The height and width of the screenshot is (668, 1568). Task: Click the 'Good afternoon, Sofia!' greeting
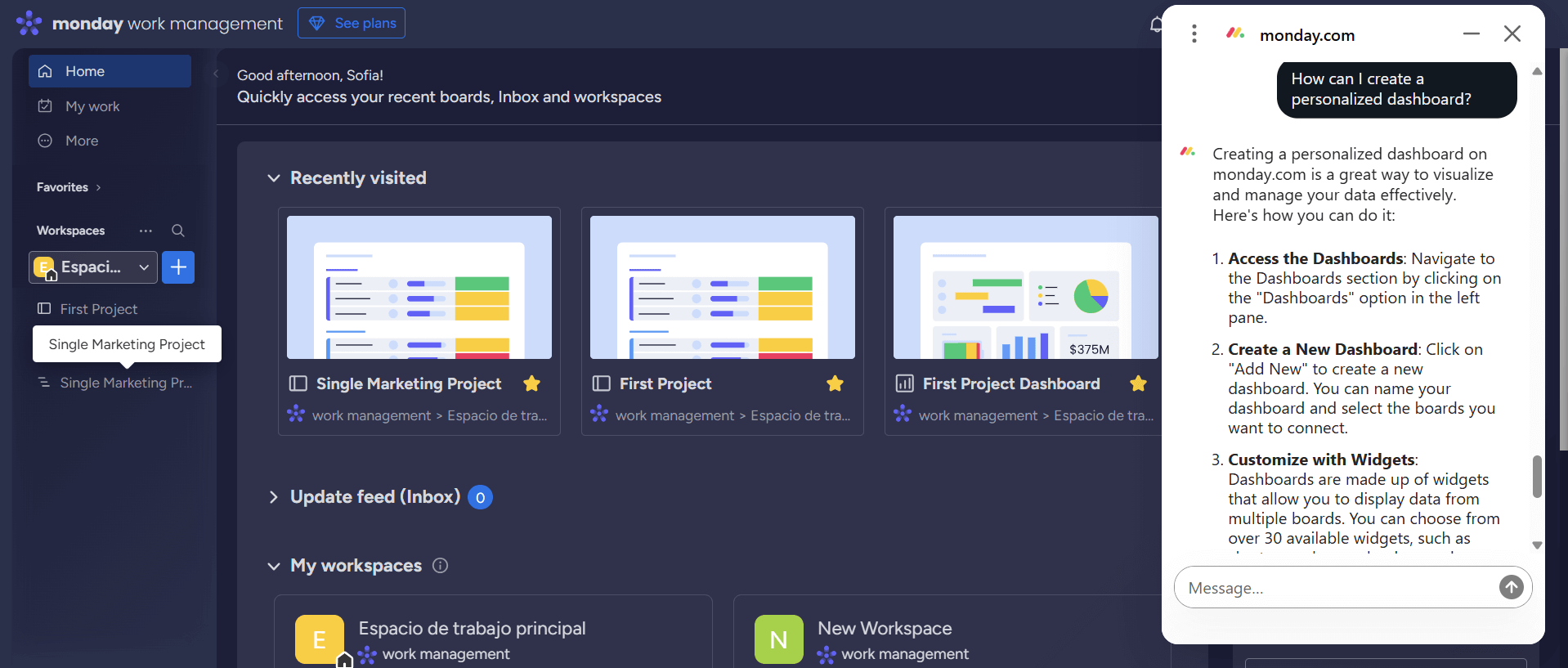point(310,75)
